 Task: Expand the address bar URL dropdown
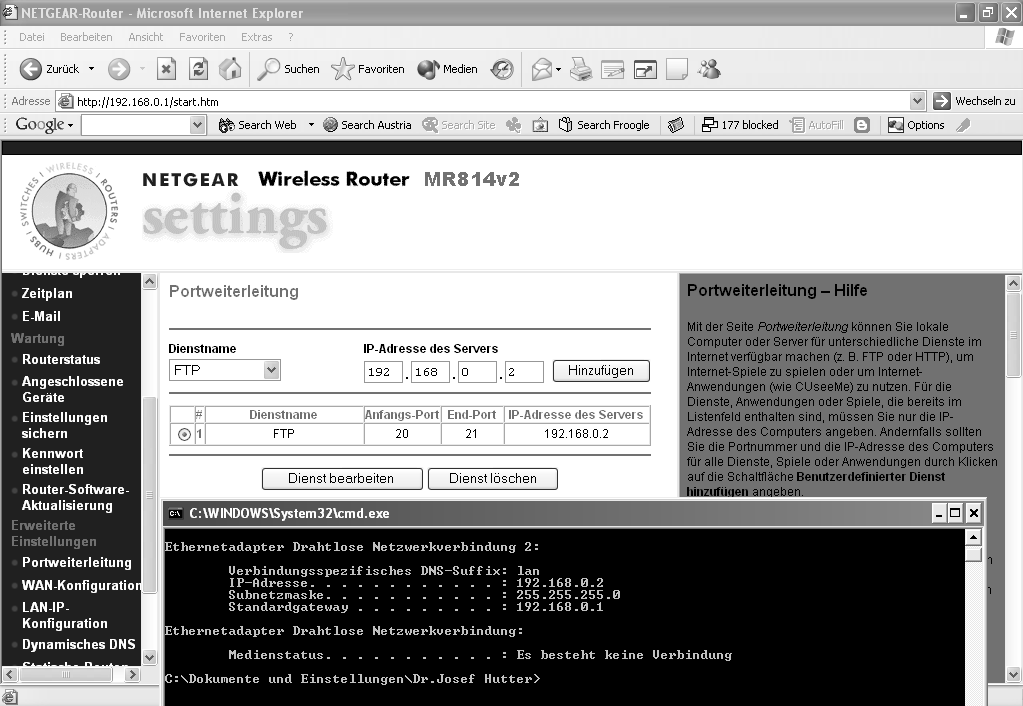[x=917, y=101]
